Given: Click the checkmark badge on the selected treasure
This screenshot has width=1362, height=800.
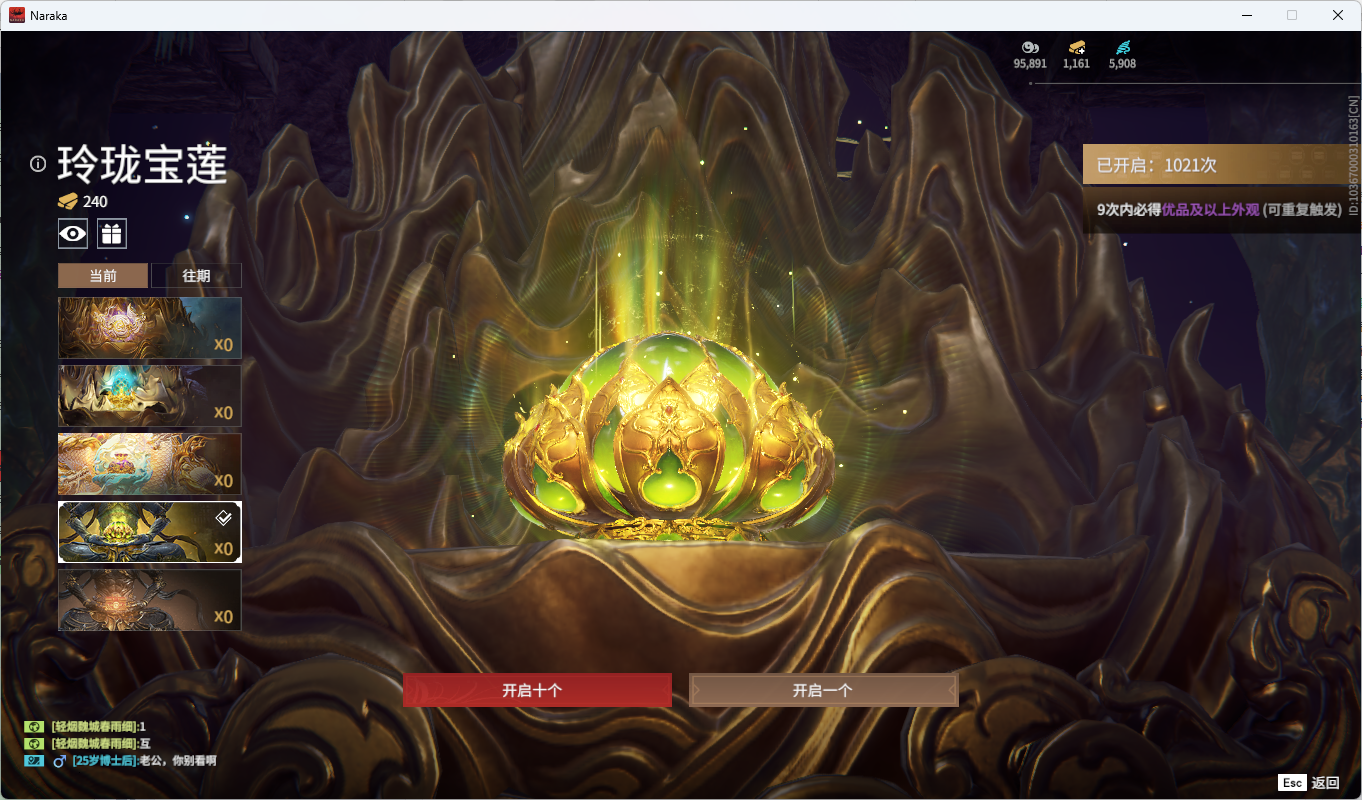Looking at the screenshot, I should [x=225, y=518].
